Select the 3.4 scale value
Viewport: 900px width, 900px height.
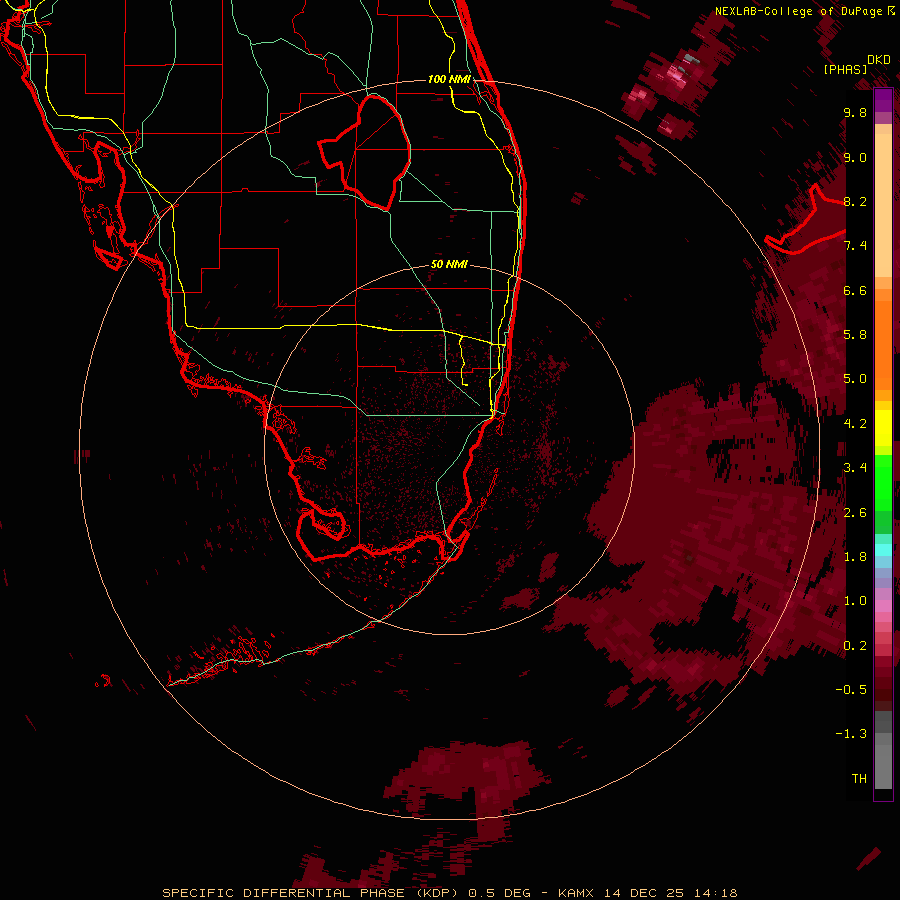pyautogui.click(x=855, y=468)
